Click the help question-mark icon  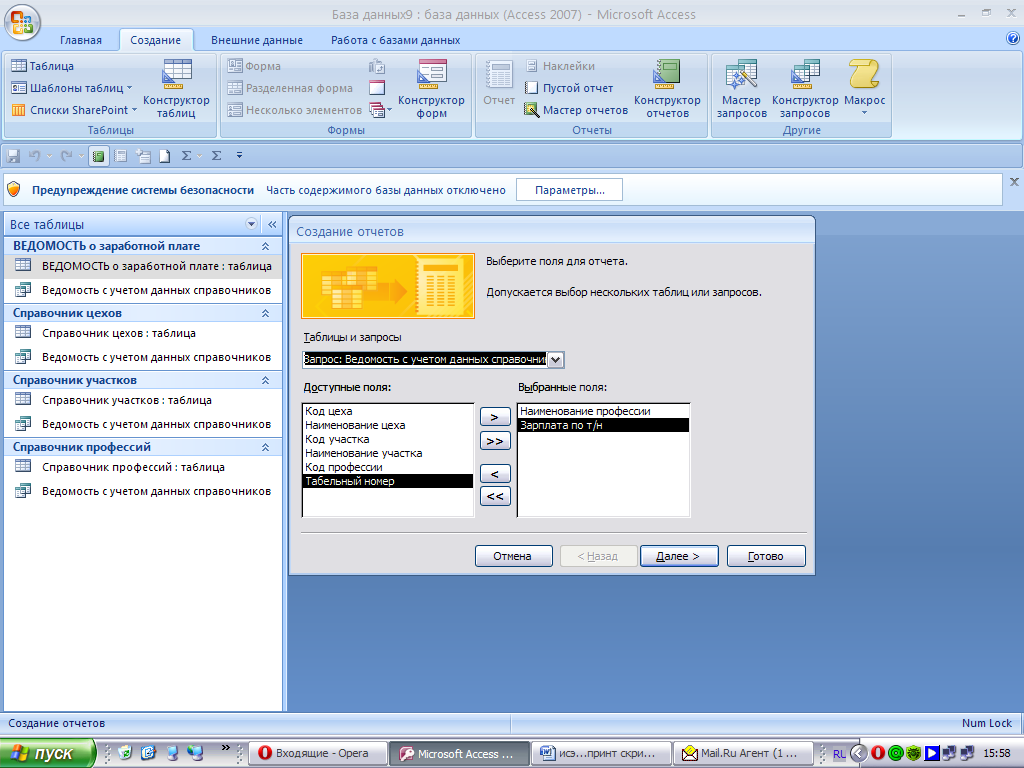tap(1013, 39)
